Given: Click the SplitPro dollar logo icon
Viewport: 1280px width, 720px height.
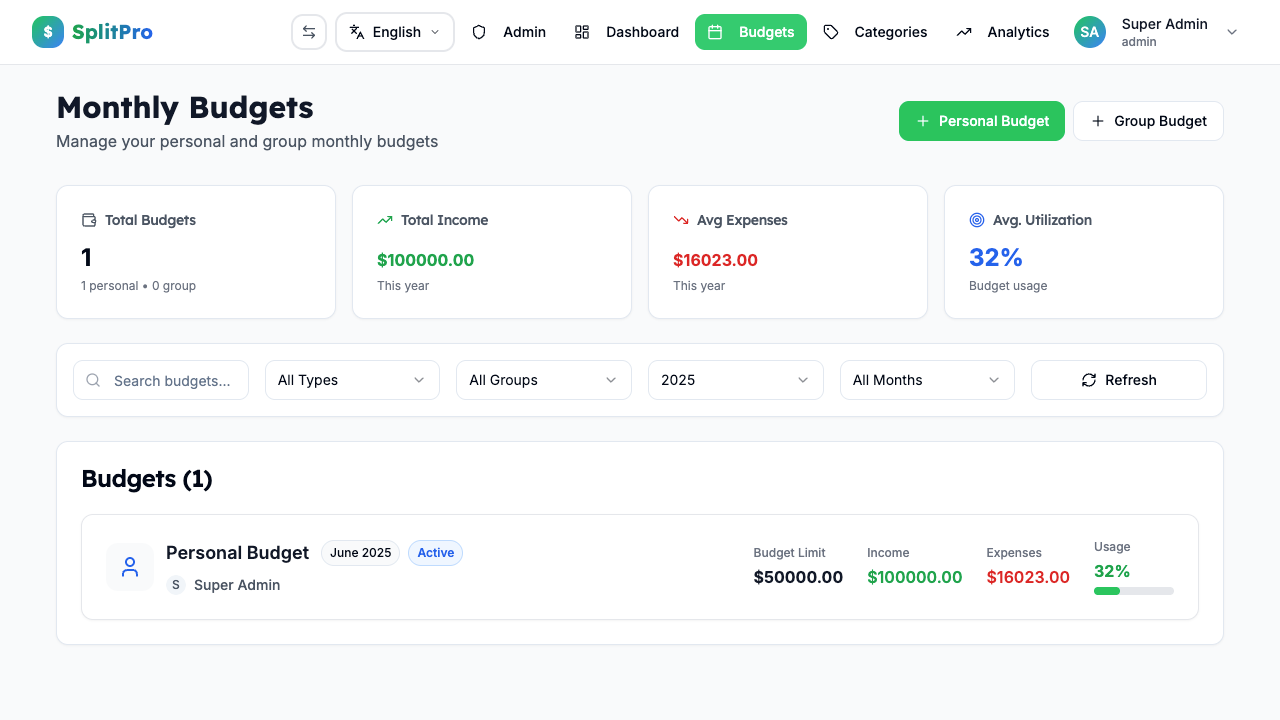Looking at the screenshot, I should 47,32.
